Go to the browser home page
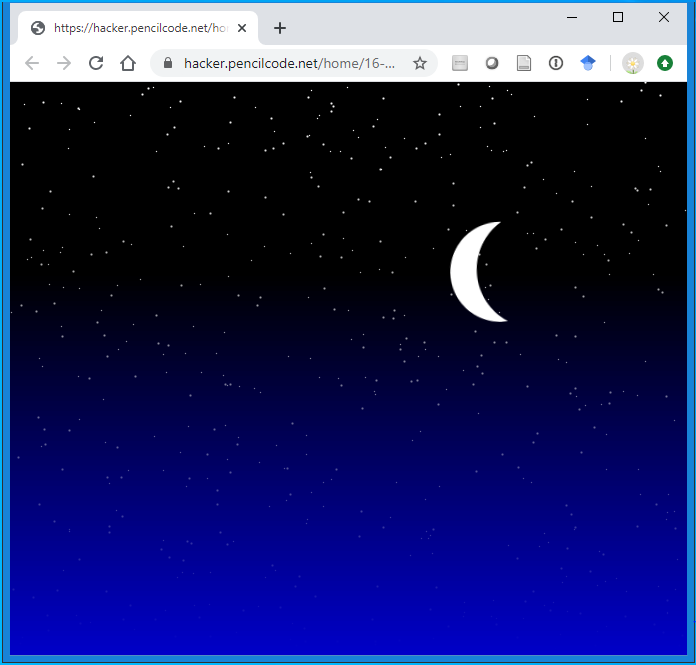This screenshot has height=665, width=696. (128, 63)
